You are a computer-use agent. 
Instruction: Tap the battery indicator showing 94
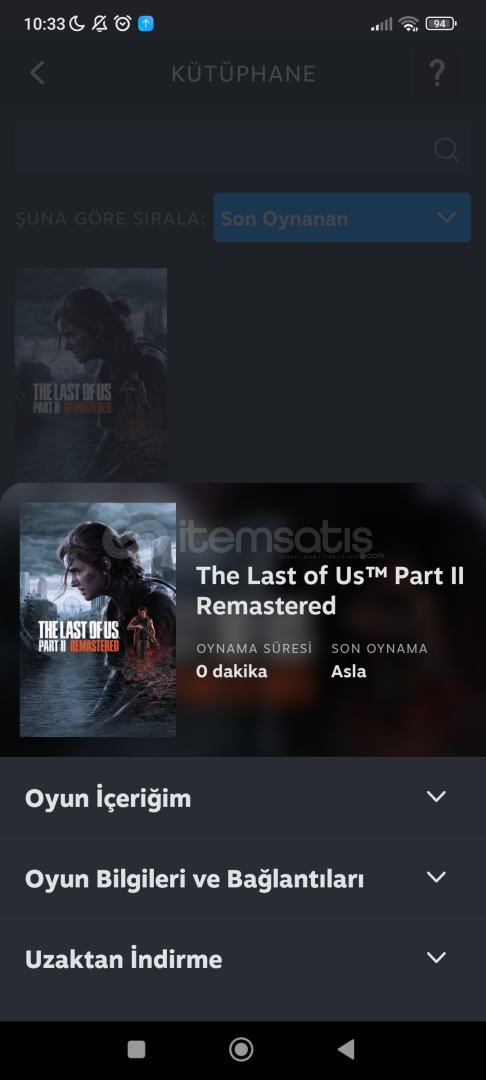[x=441, y=24]
